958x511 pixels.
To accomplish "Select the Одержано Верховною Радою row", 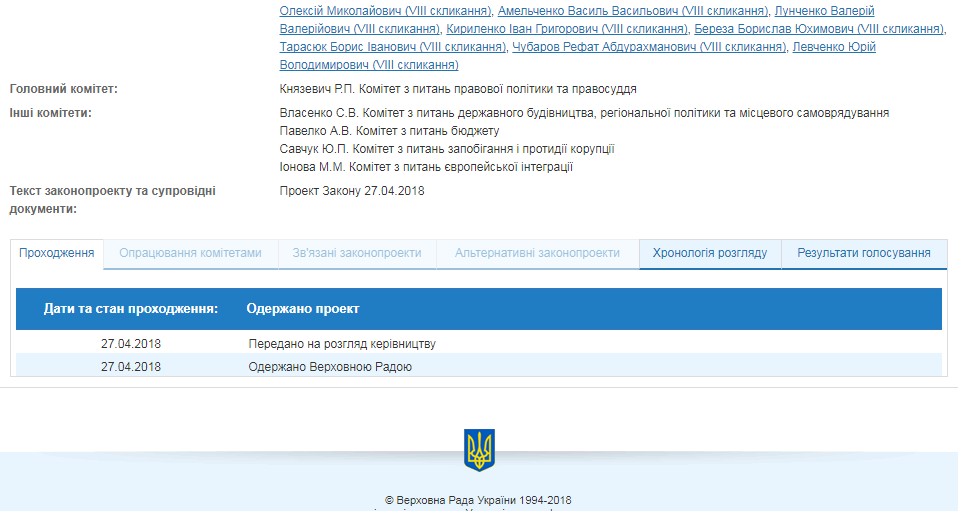I will (330, 366).
